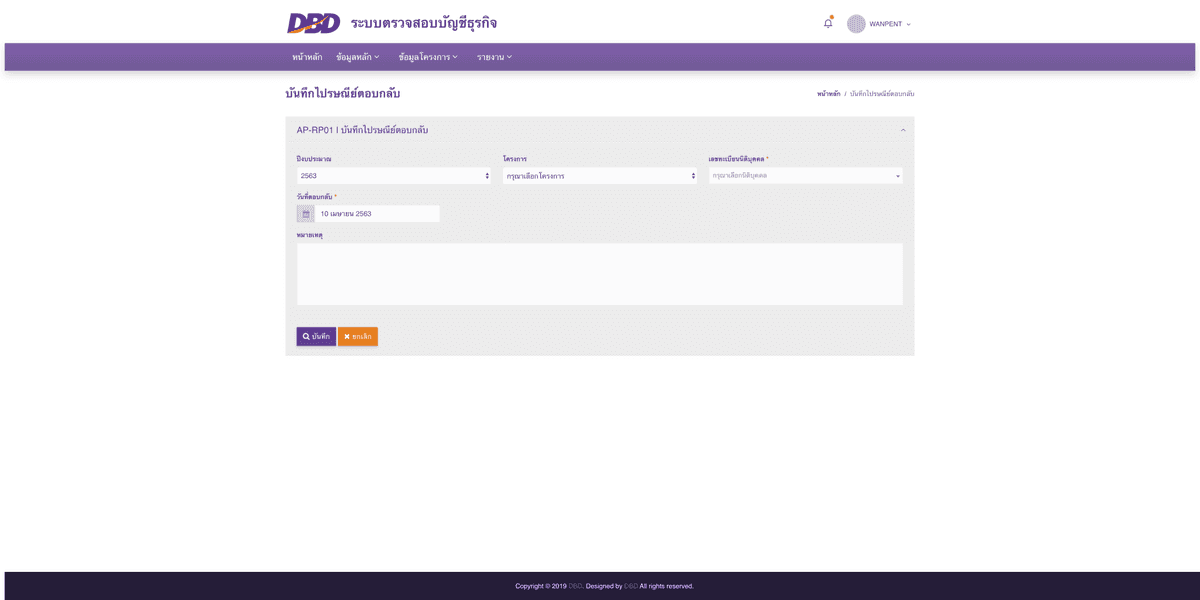Open the ปีงบประมาณ 2563 dropdown
The height and width of the screenshot is (600, 1200).
[394, 176]
